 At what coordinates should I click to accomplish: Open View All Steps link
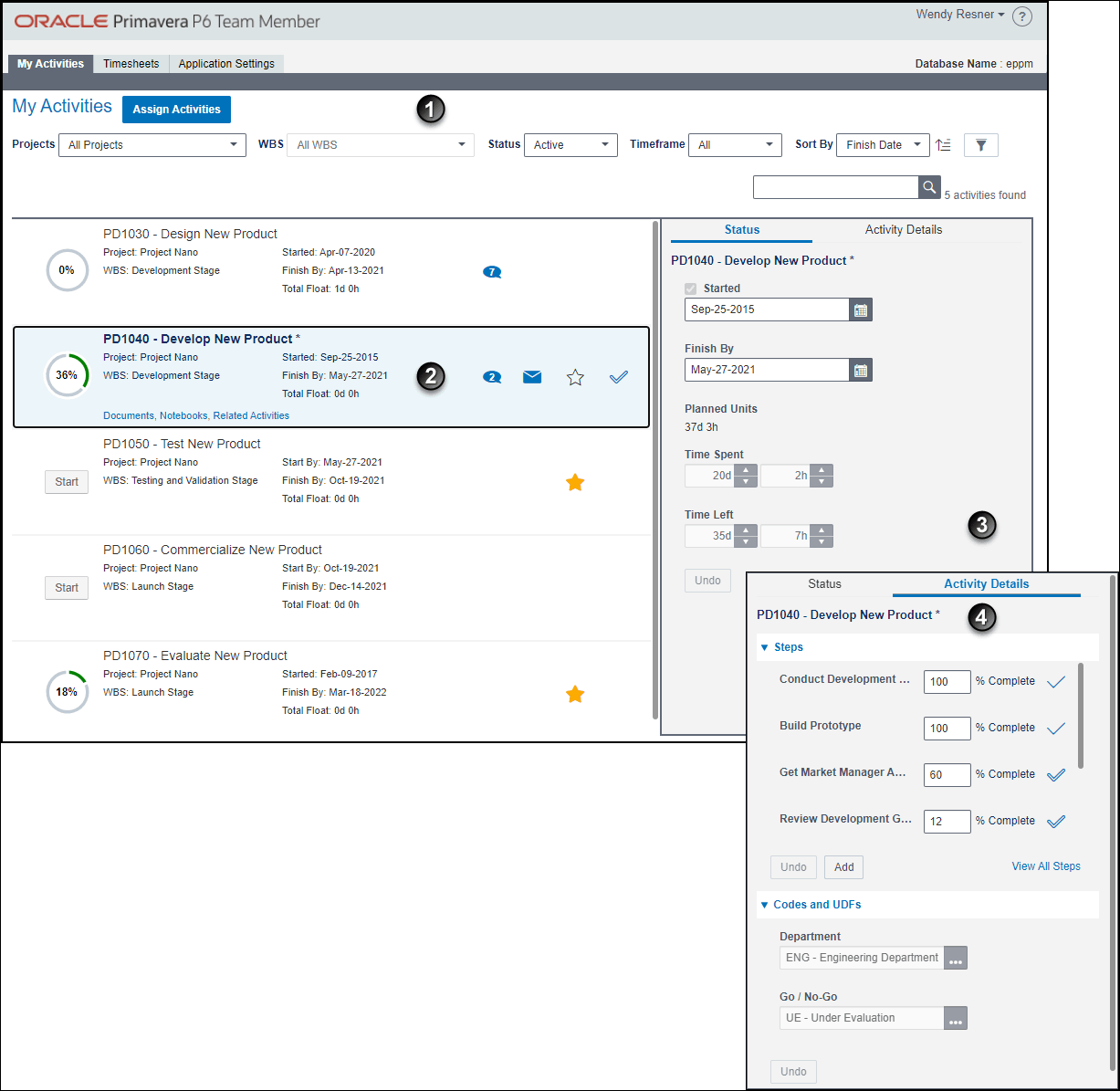1046,866
